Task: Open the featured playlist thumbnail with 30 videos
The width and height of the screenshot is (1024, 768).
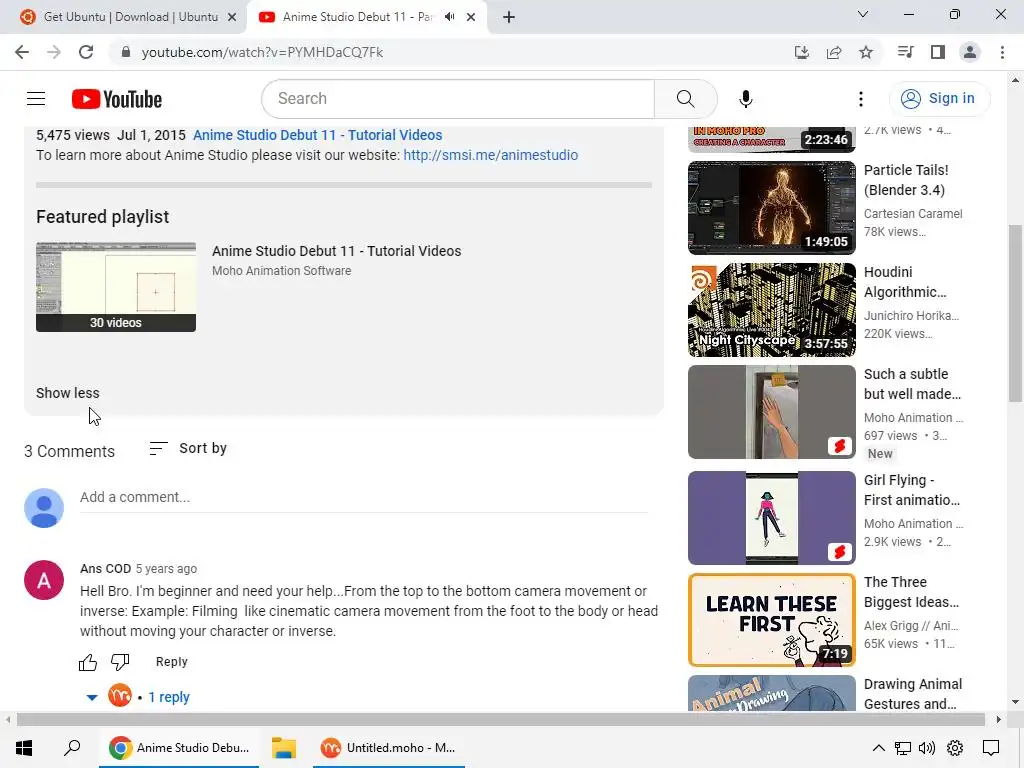Action: [x=116, y=287]
